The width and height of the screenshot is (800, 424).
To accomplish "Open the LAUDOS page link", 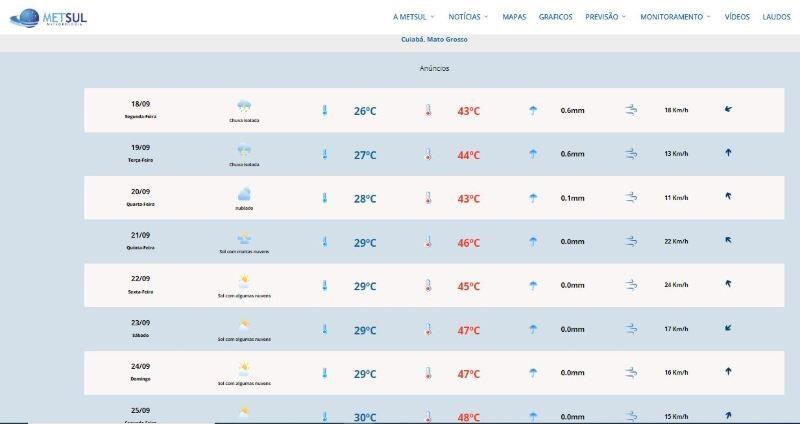I will point(776,17).
